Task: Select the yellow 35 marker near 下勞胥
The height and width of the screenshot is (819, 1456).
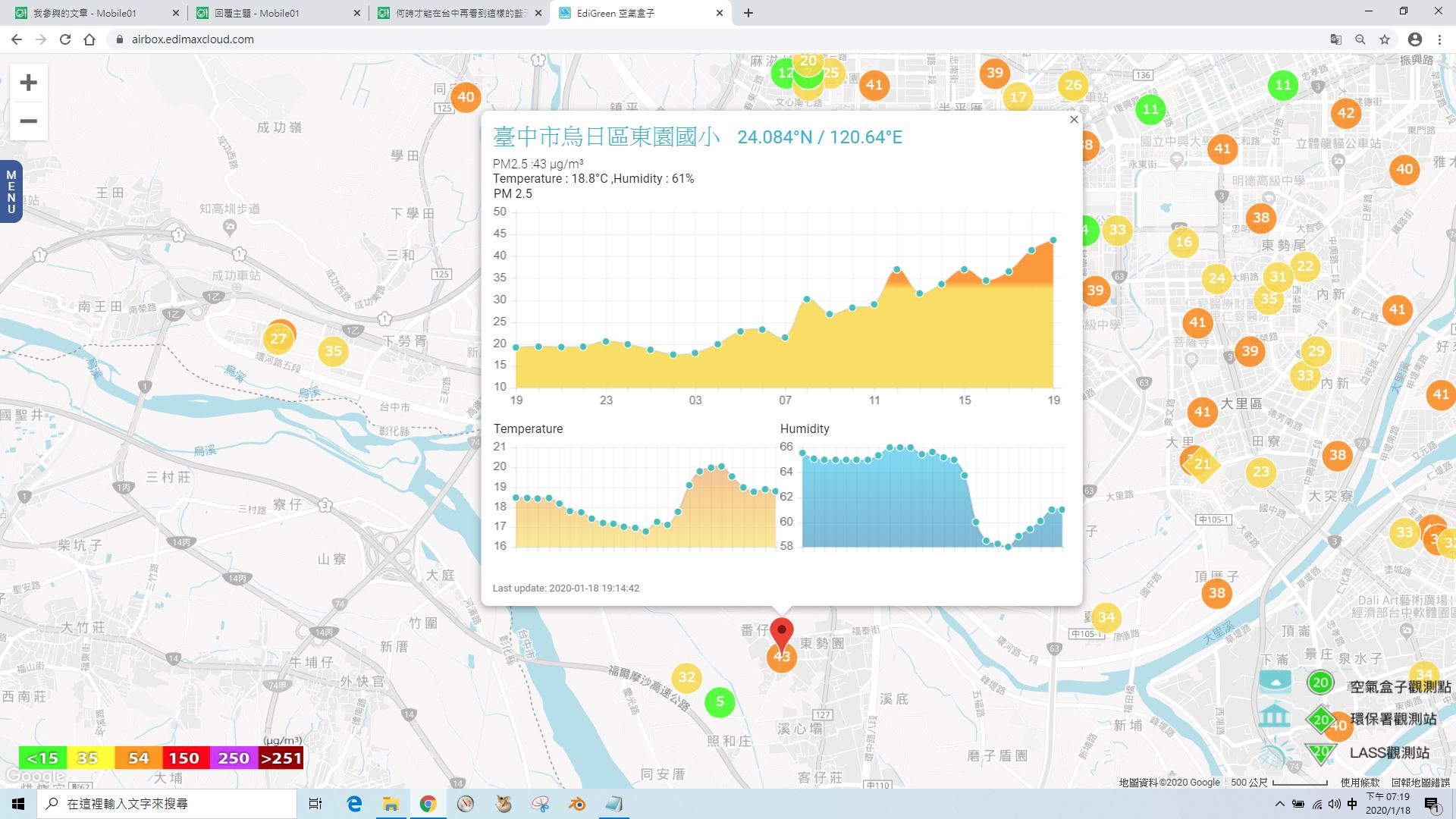Action: coord(334,351)
